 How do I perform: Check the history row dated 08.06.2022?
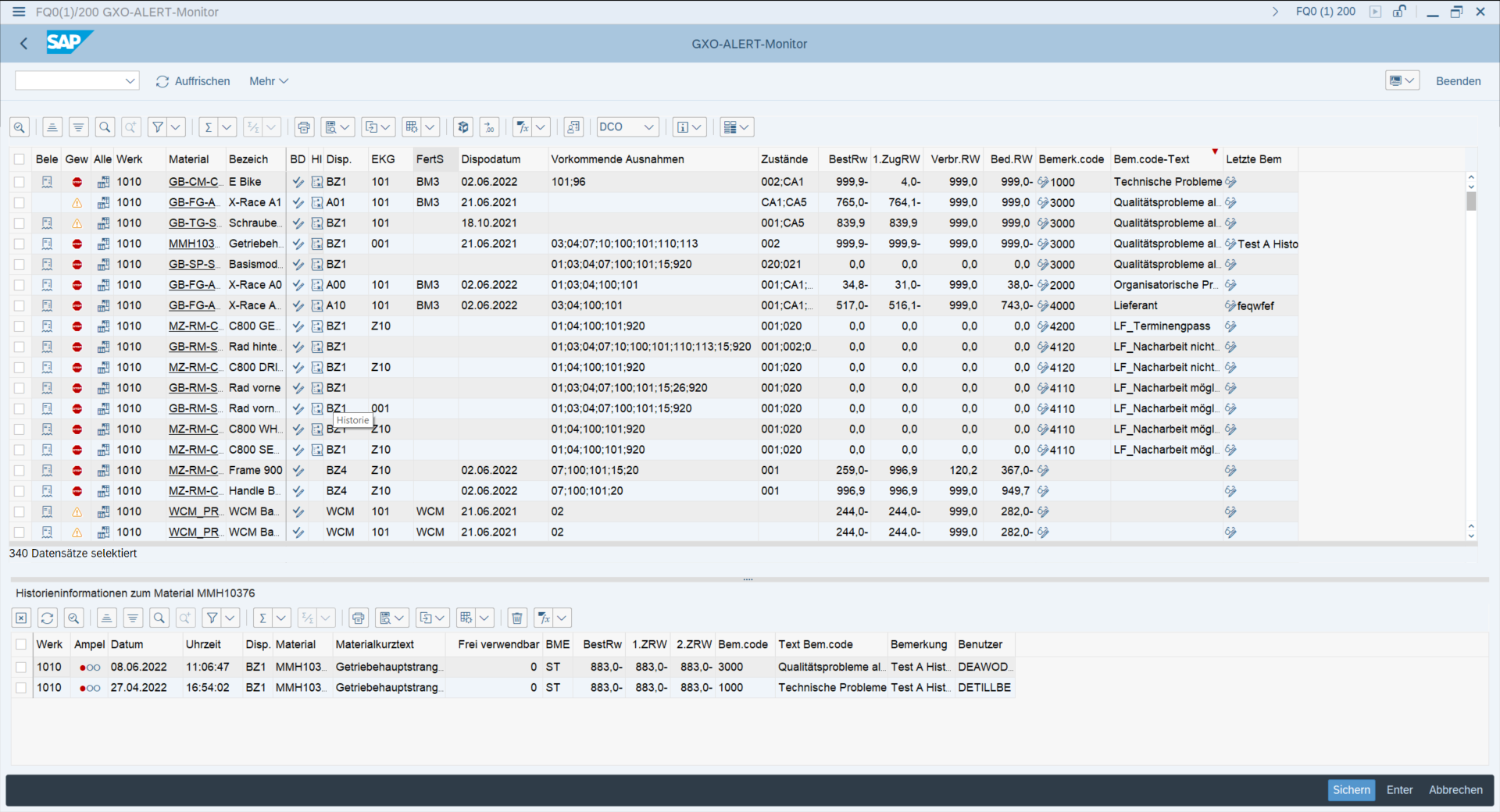[21, 668]
